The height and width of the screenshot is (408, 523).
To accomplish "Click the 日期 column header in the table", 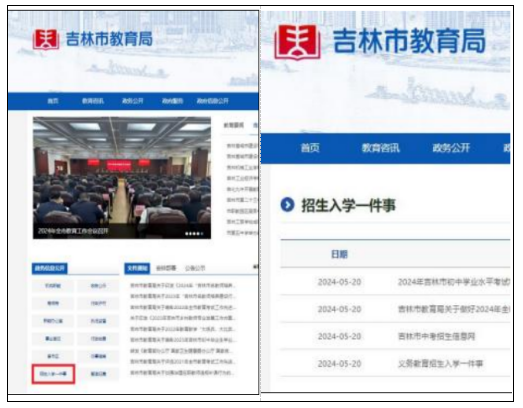I will (x=339, y=255).
